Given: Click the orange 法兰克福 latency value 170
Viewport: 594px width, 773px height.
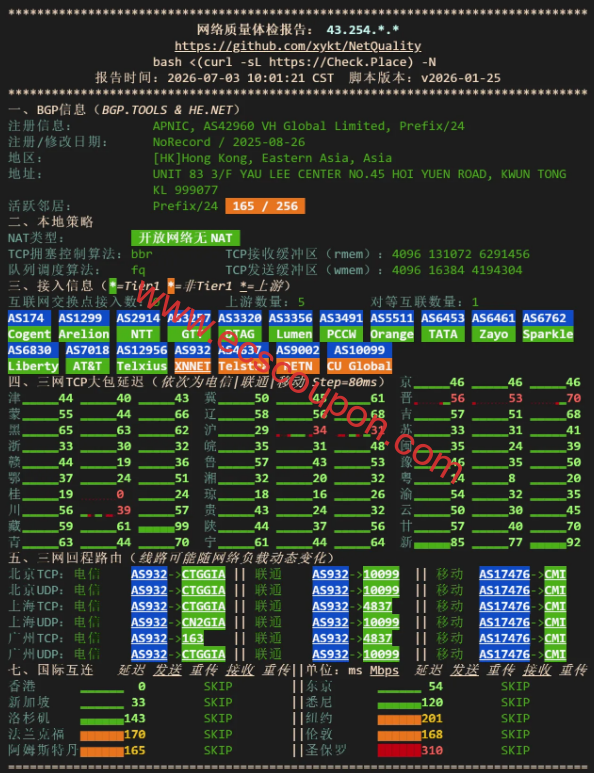Looking at the screenshot, I should (135, 735).
